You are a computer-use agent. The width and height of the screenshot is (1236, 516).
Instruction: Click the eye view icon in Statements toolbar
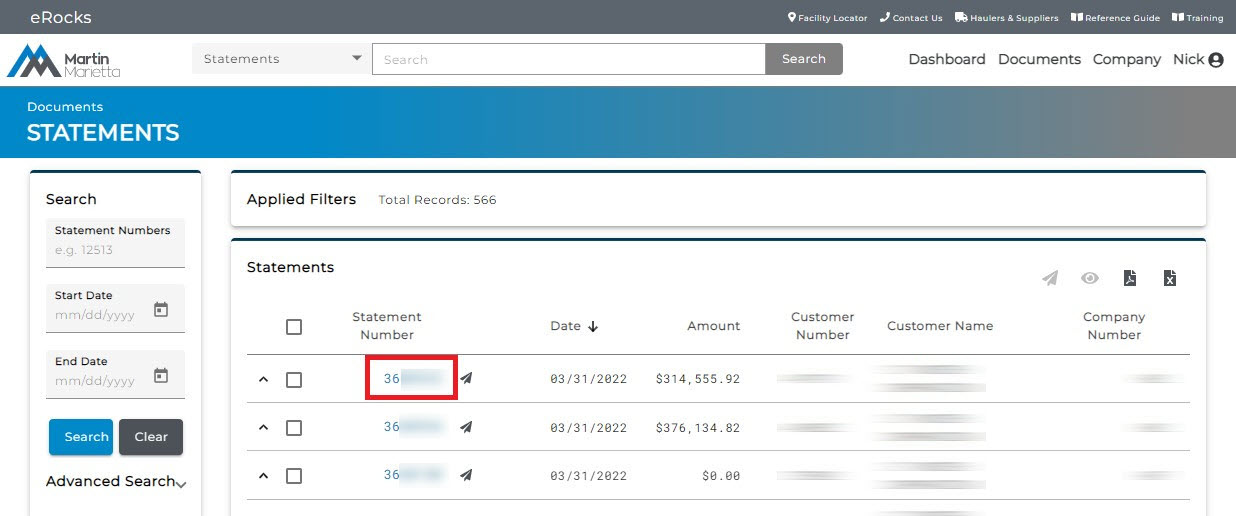1089,278
